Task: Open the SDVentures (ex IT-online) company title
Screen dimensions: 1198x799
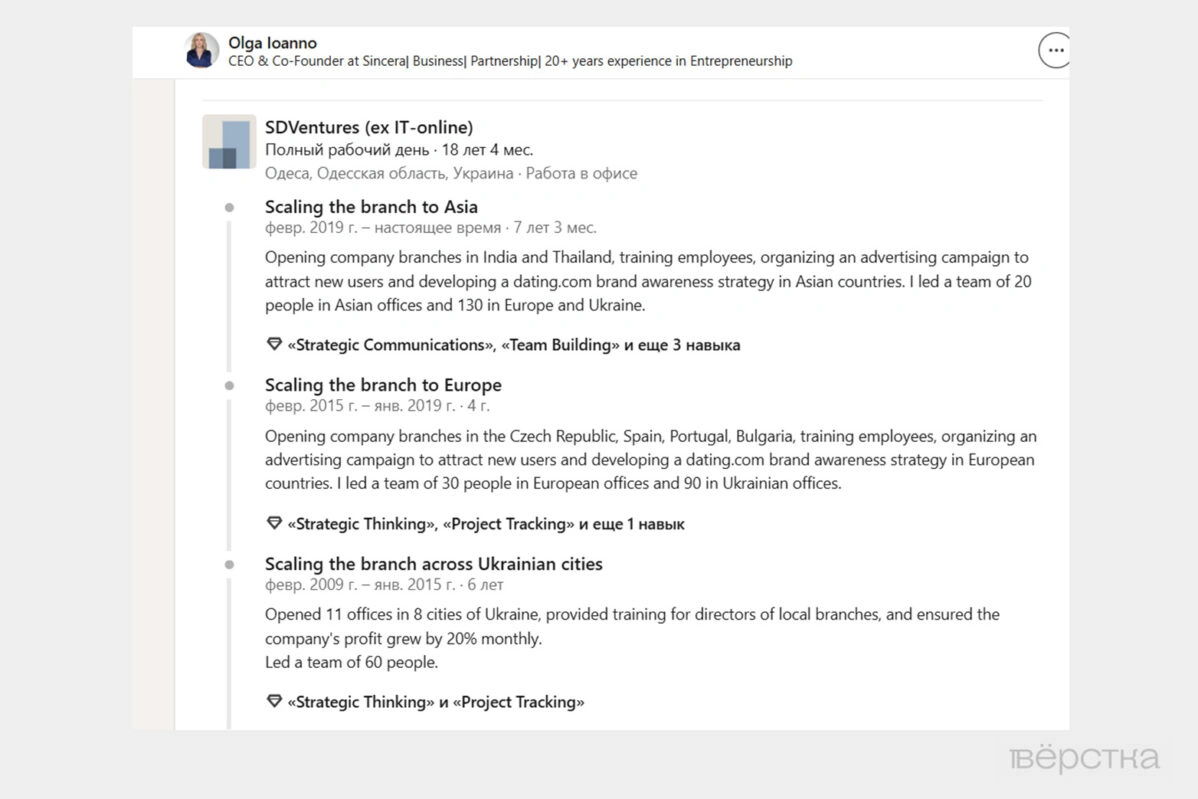Action: pos(369,127)
